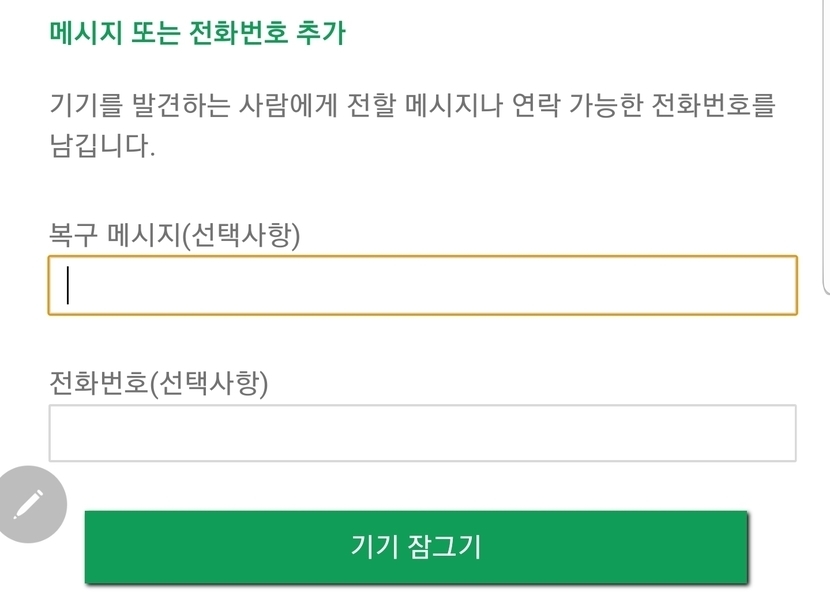This screenshot has height=603, width=830.
Task: Click the 메시지 또는 전화번호 추가 heading
Action: [197, 33]
